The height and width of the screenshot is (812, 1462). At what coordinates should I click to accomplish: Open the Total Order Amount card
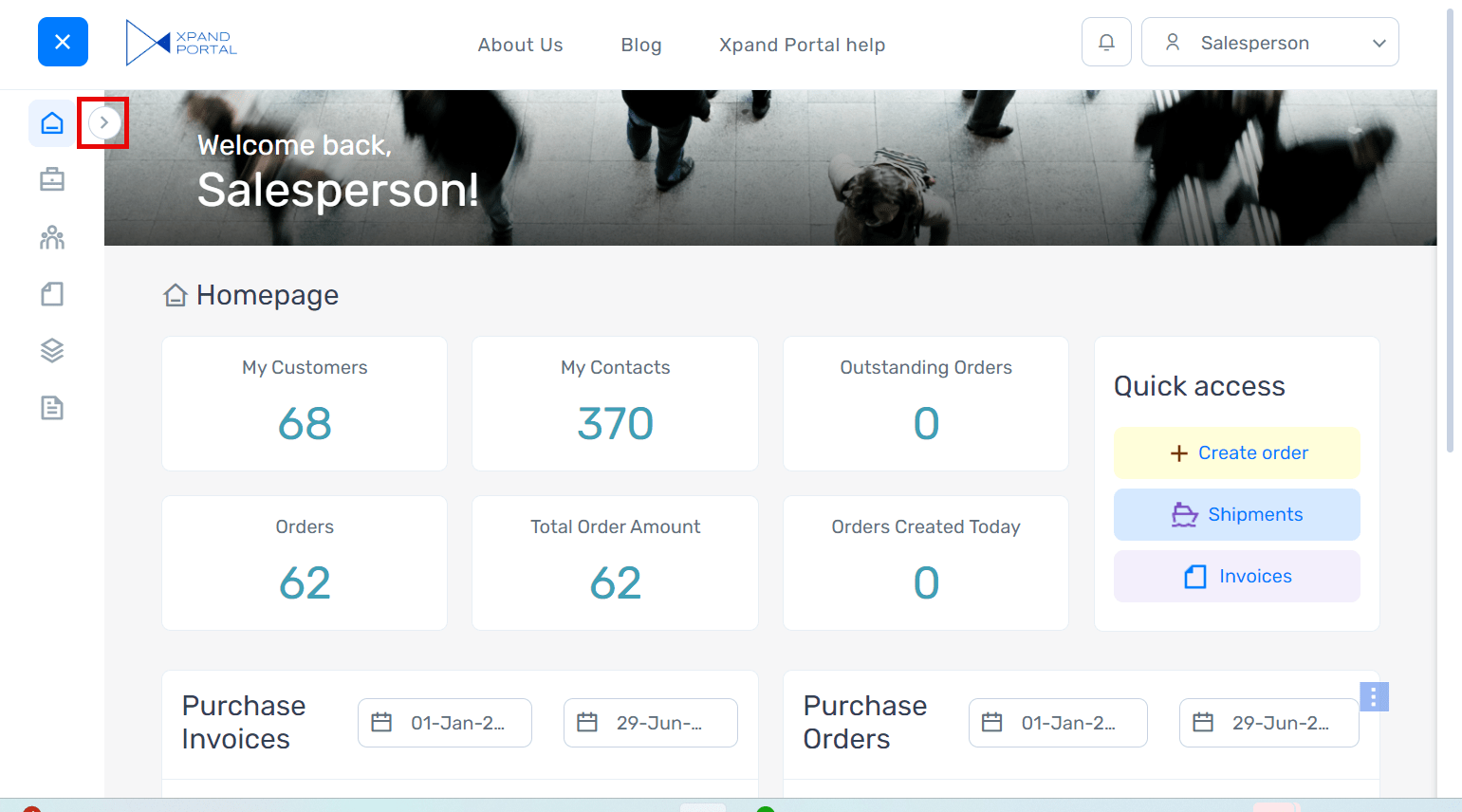click(615, 563)
